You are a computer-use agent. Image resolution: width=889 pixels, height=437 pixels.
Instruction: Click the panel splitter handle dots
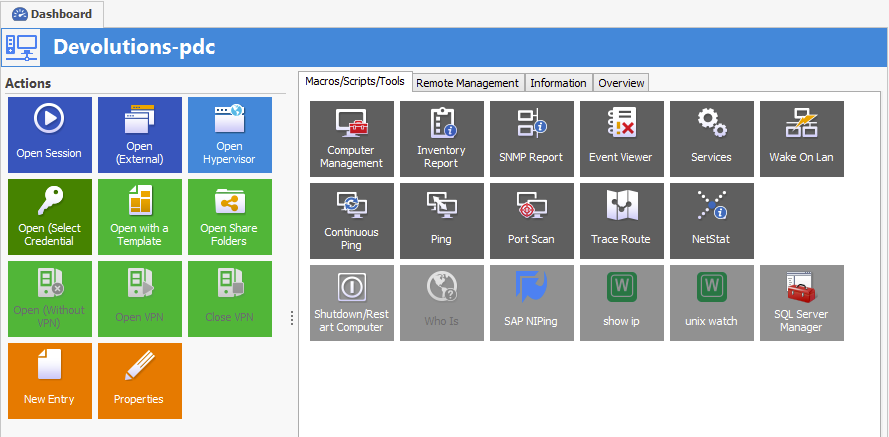292,318
